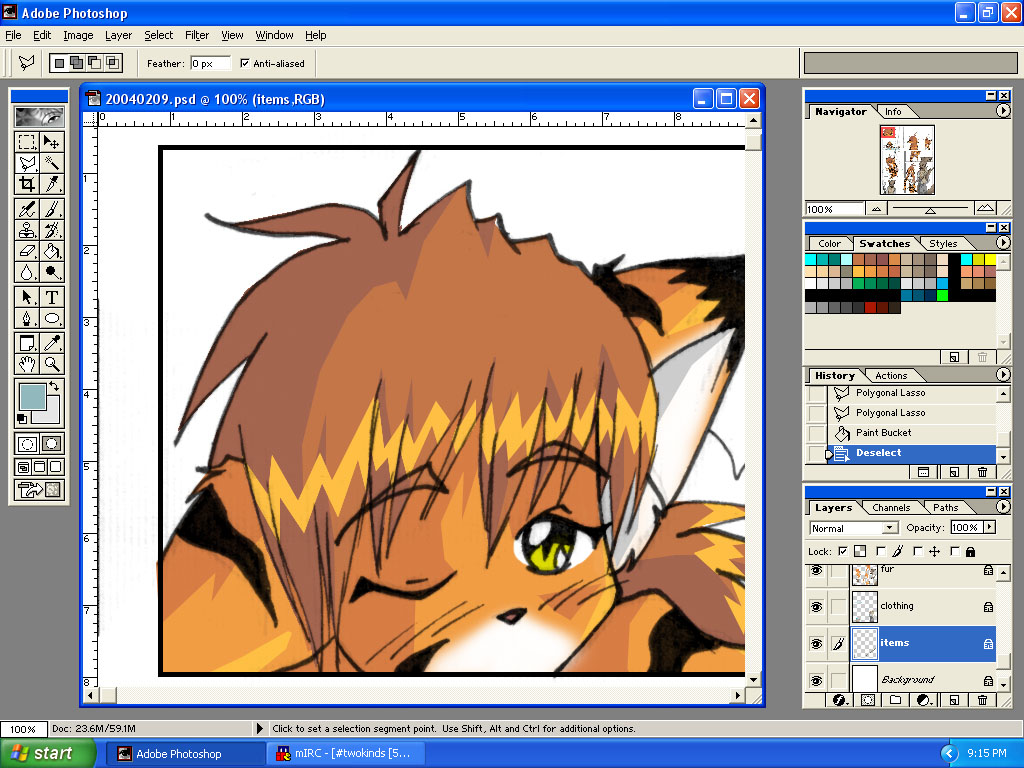Select the Notes tool
This screenshot has height=768, width=1024.
tap(27, 343)
